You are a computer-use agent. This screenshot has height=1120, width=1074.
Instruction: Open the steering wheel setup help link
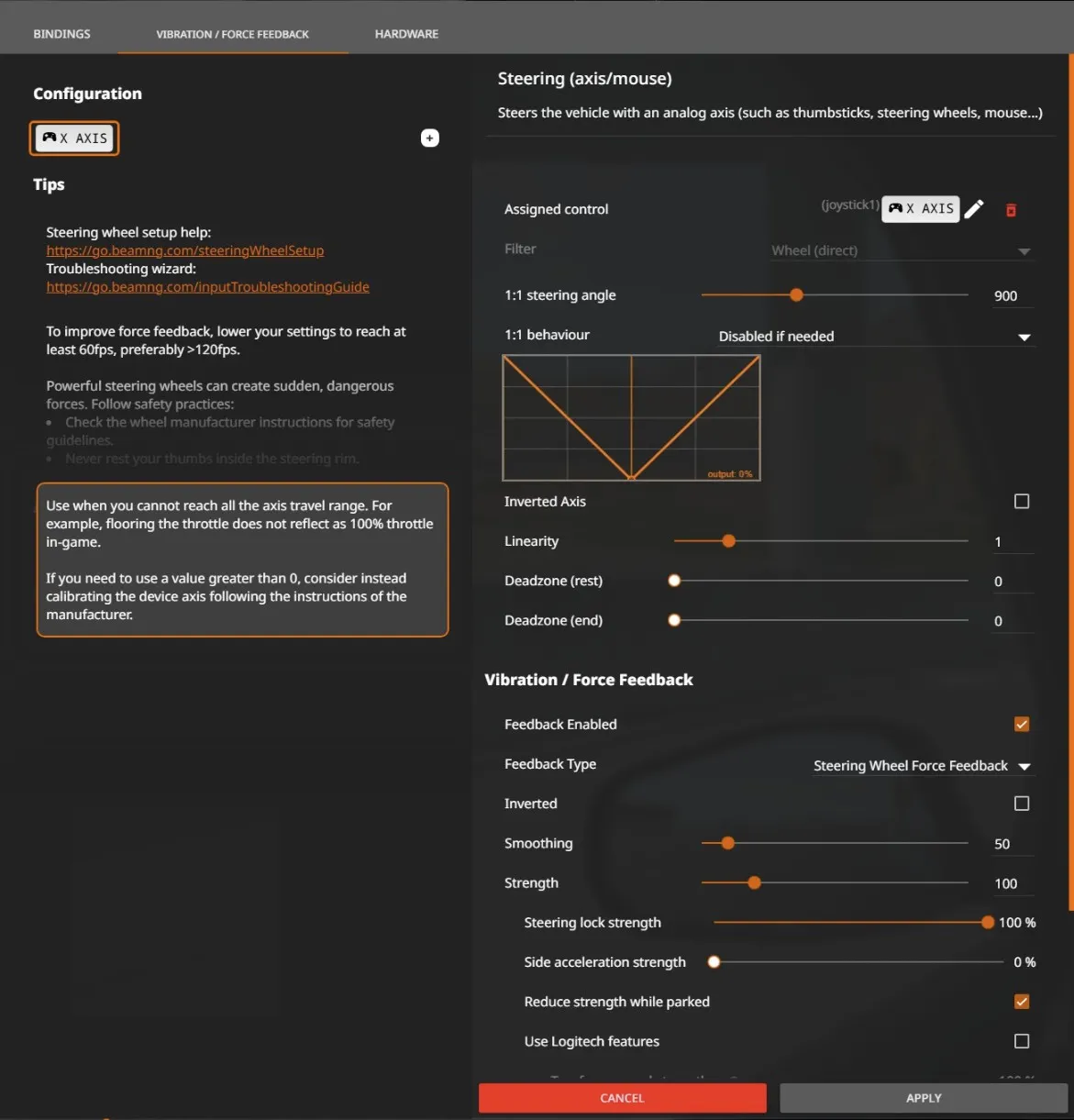point(185,250)
